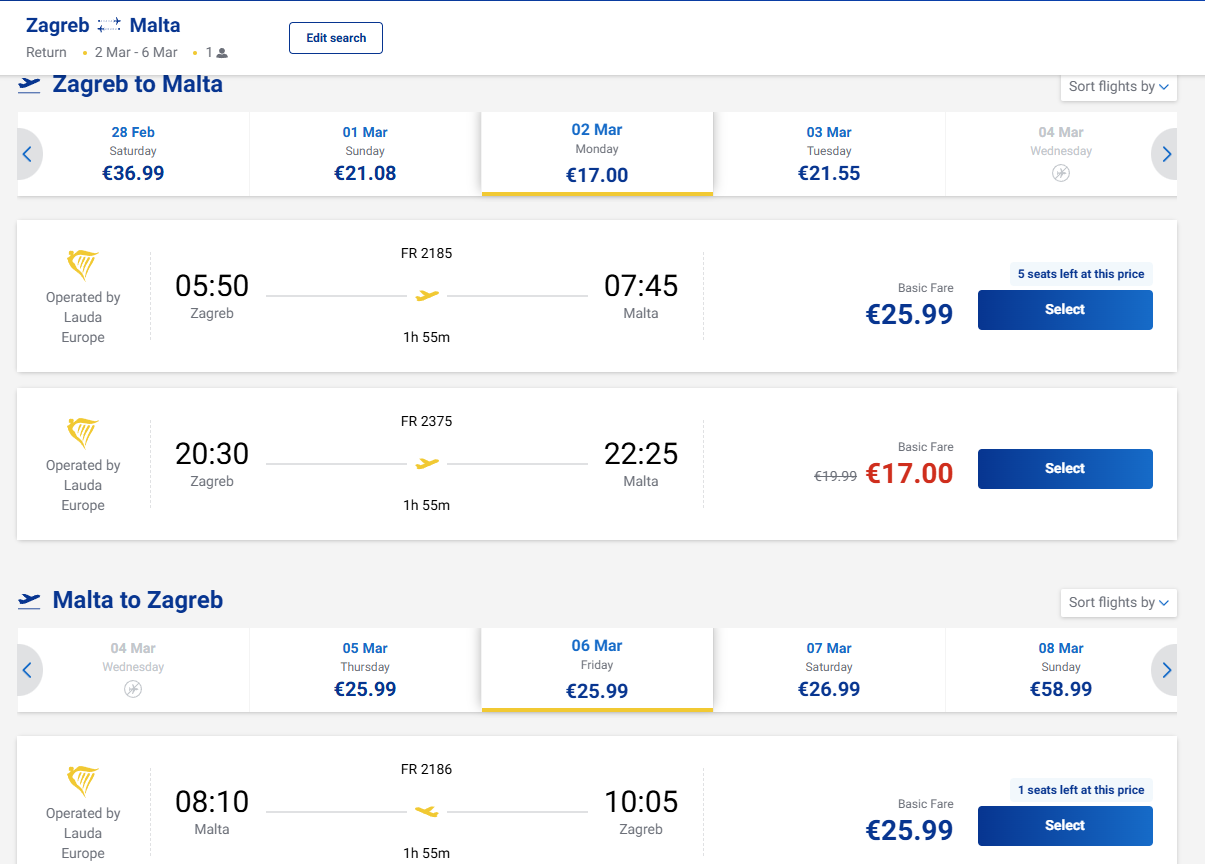Click the Ryanair harp logo on flight FR 2375

(x=83, y=434)
